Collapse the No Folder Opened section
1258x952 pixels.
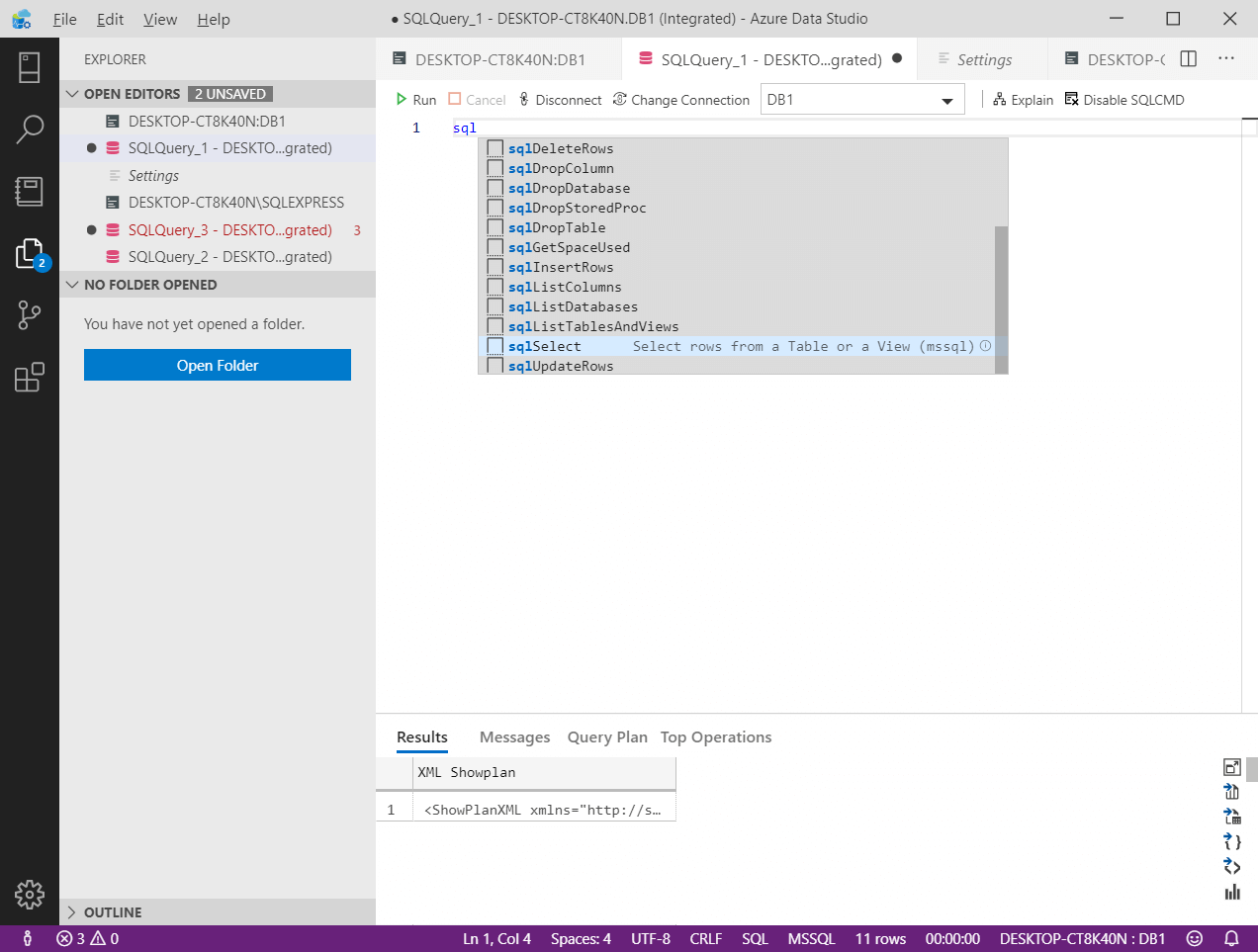click(218, 285)
